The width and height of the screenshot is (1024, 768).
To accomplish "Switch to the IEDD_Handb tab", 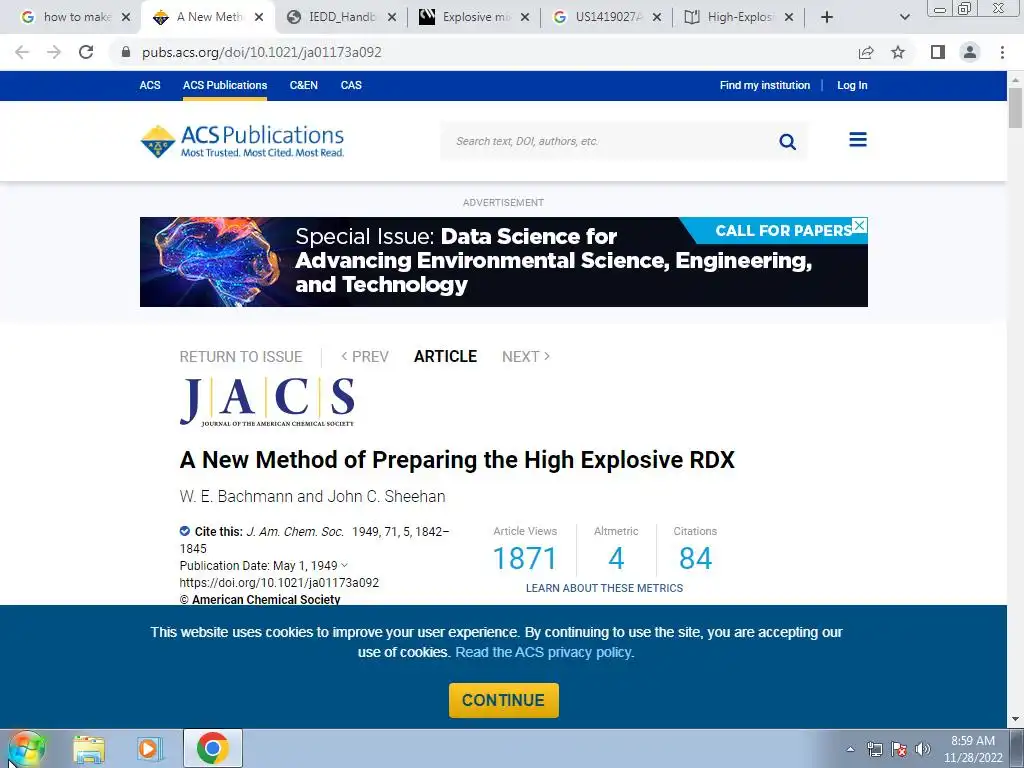I will (x=333, y=17).
